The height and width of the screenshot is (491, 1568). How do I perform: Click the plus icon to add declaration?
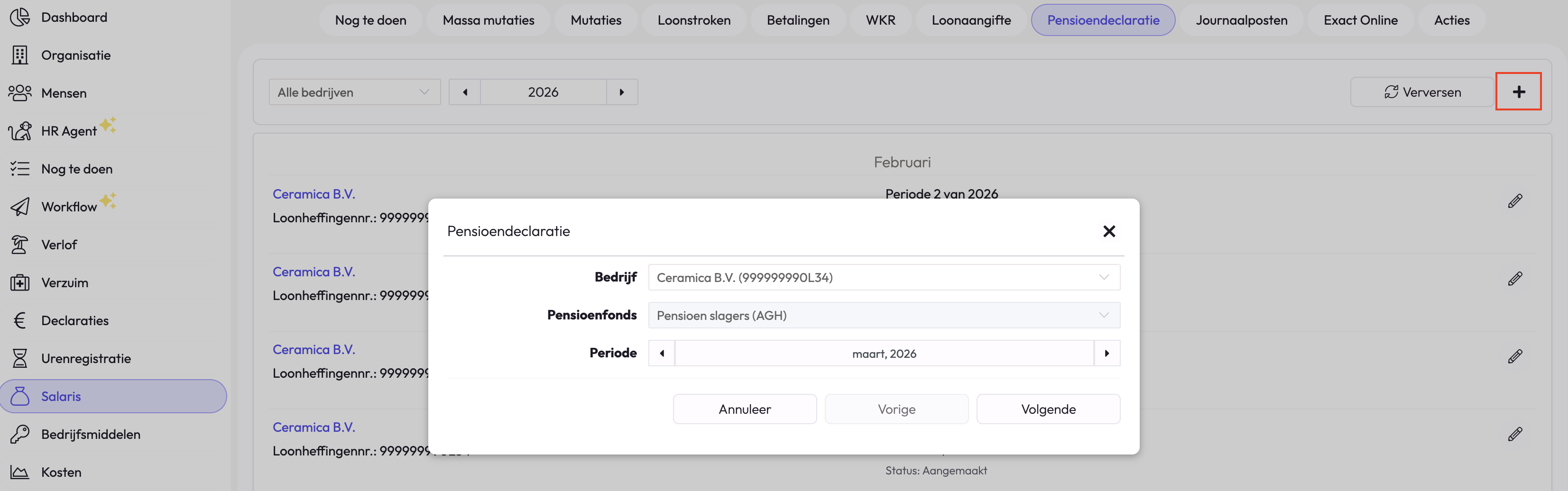pyautogui.click(x=1518, y=92)
